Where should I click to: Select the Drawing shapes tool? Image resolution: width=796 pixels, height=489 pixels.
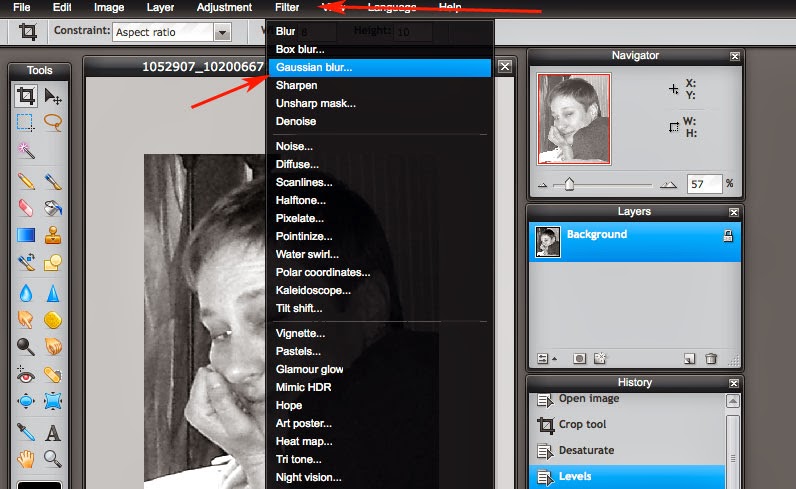pyautogui.click(x=53, y=262)
